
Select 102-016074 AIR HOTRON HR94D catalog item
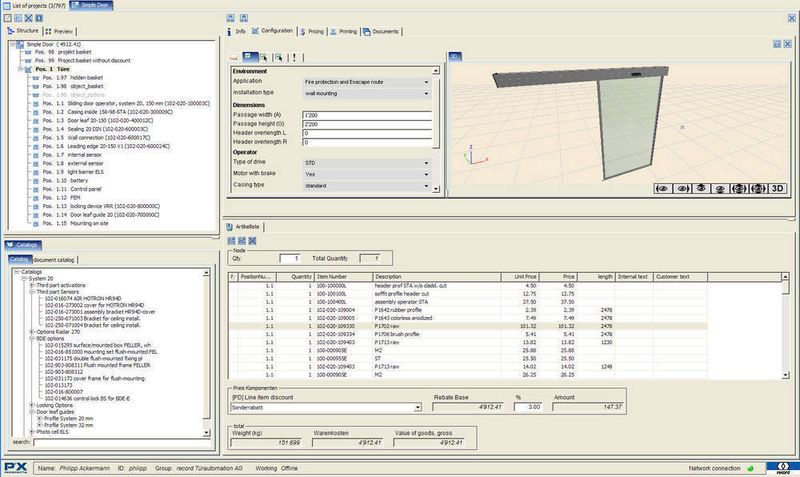pyautogui.click(x=83, y=298)
